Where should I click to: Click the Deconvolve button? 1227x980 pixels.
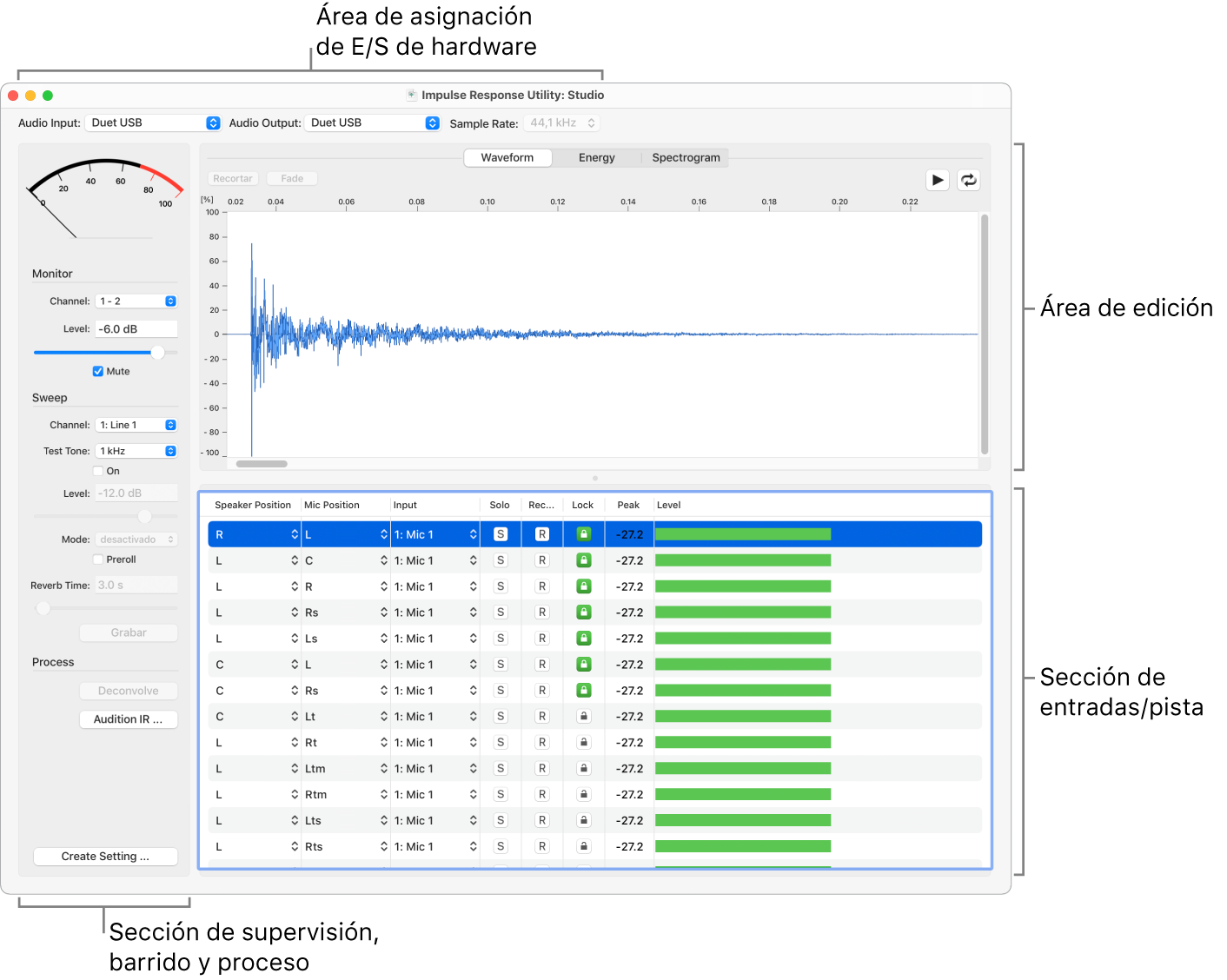point(129,691)
